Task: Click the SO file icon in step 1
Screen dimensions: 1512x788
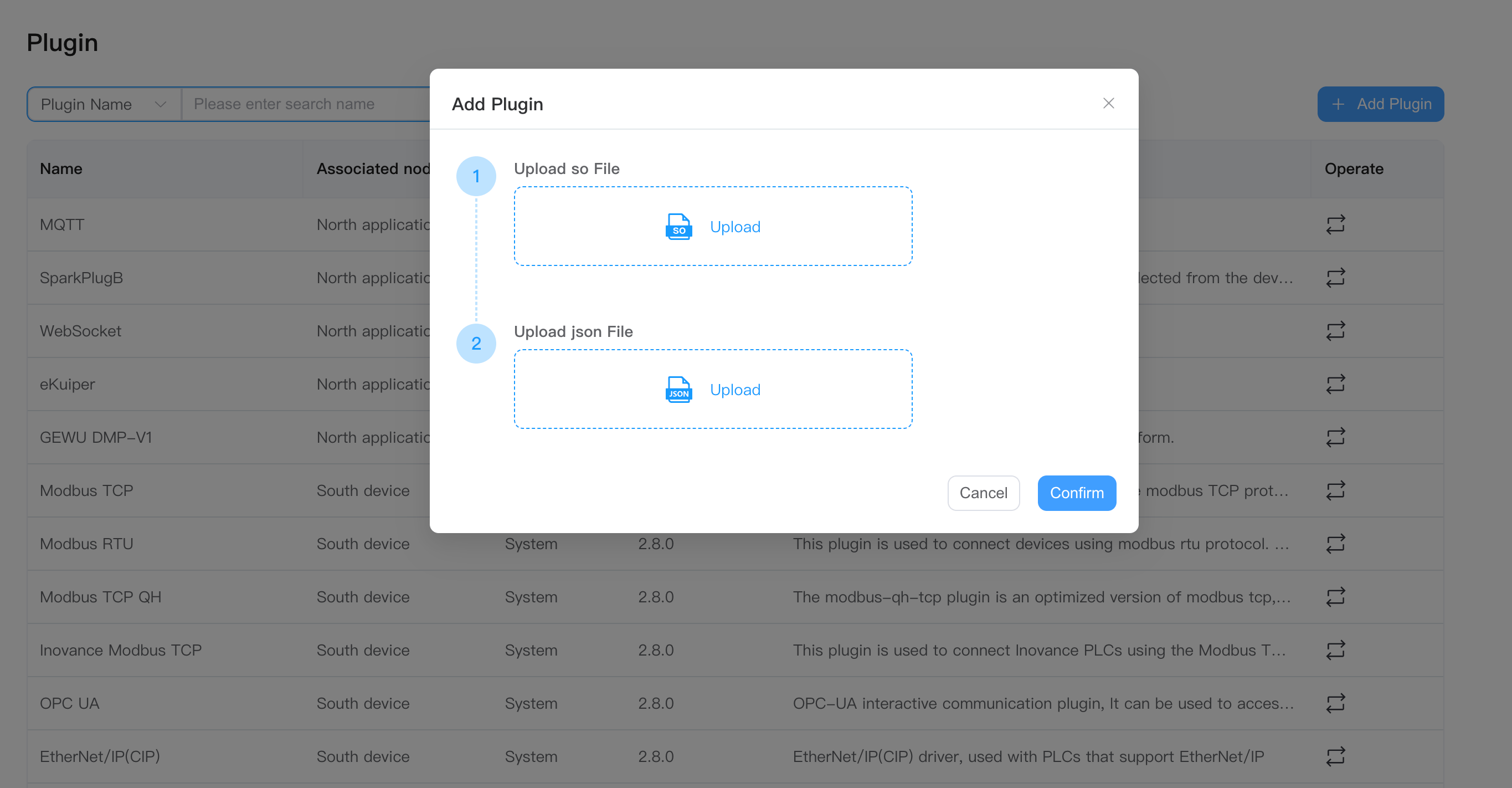Action: (x=678, y=227)
